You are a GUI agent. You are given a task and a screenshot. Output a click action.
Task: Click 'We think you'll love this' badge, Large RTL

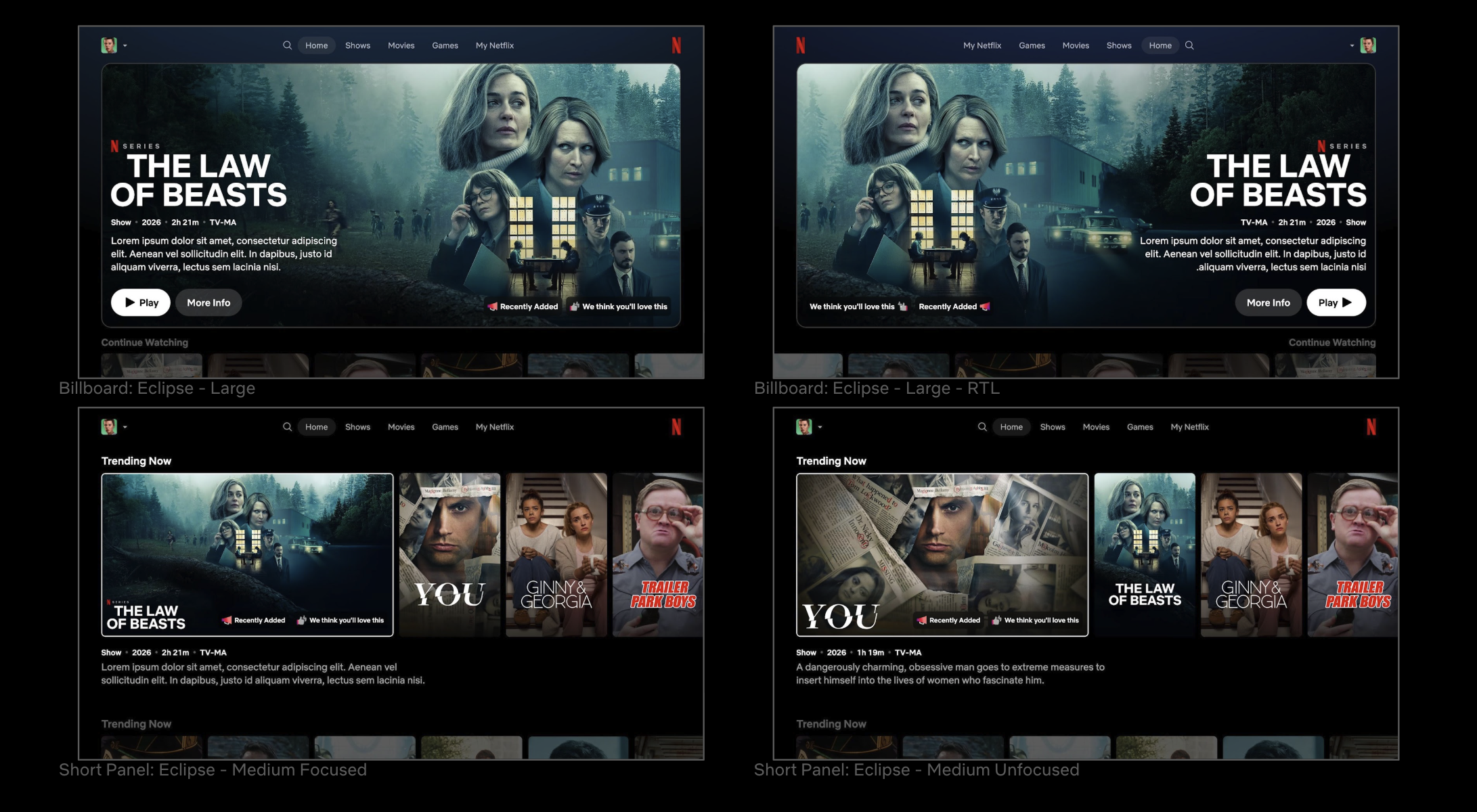pyautogui.click(x=858, y=307)
